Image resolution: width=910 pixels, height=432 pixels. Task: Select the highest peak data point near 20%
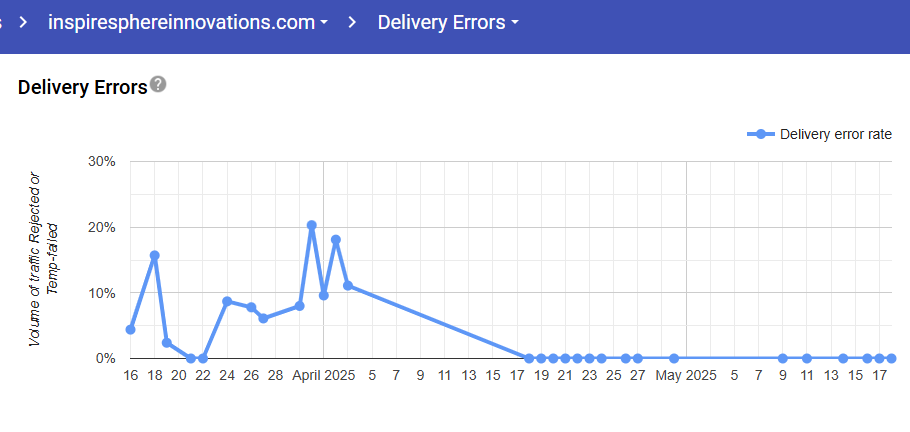coord(312,226)
